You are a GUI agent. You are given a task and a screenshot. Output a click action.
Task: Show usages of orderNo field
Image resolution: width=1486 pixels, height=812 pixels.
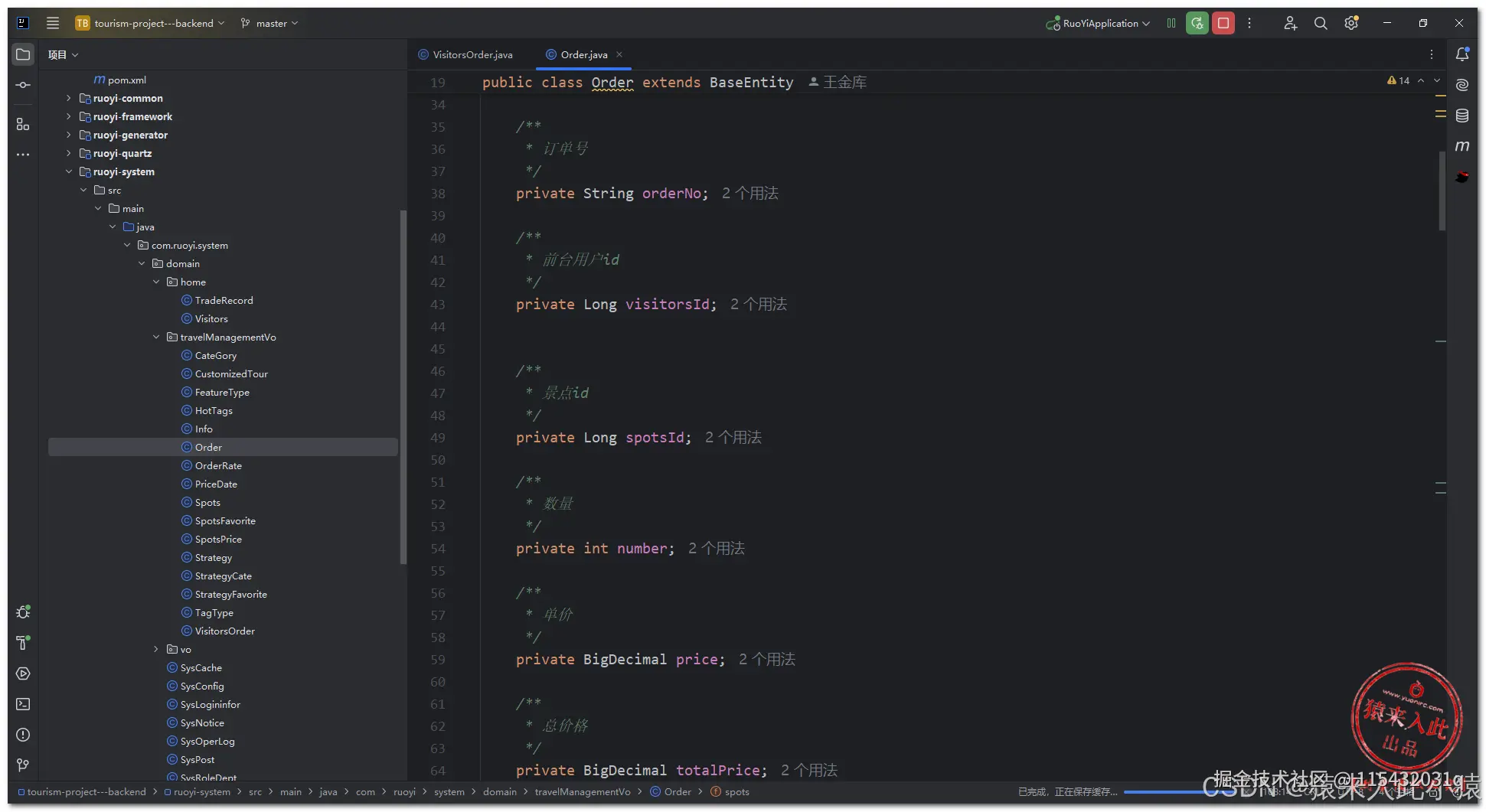[x=750, y=194]
